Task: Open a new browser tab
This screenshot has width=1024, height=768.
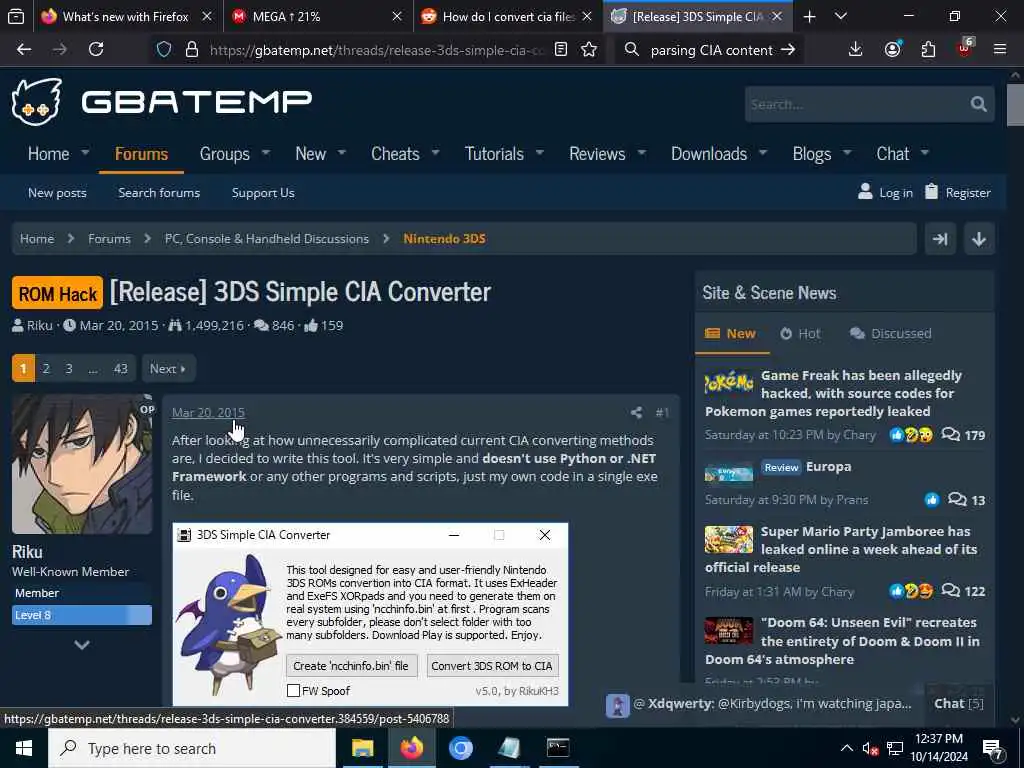Action: pyautogui.click(x=809, y=16)
